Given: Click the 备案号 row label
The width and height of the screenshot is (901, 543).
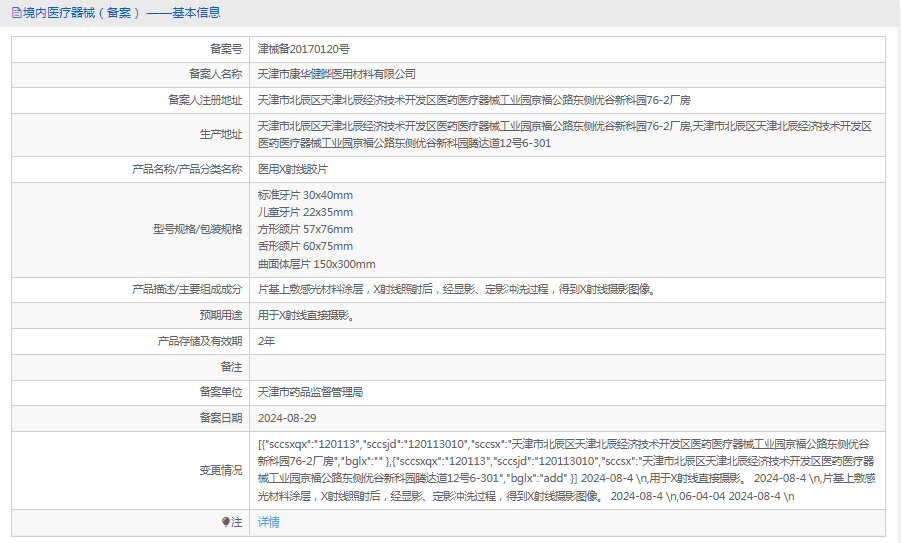Looking at the screenshot, I should tap(226, 49).
